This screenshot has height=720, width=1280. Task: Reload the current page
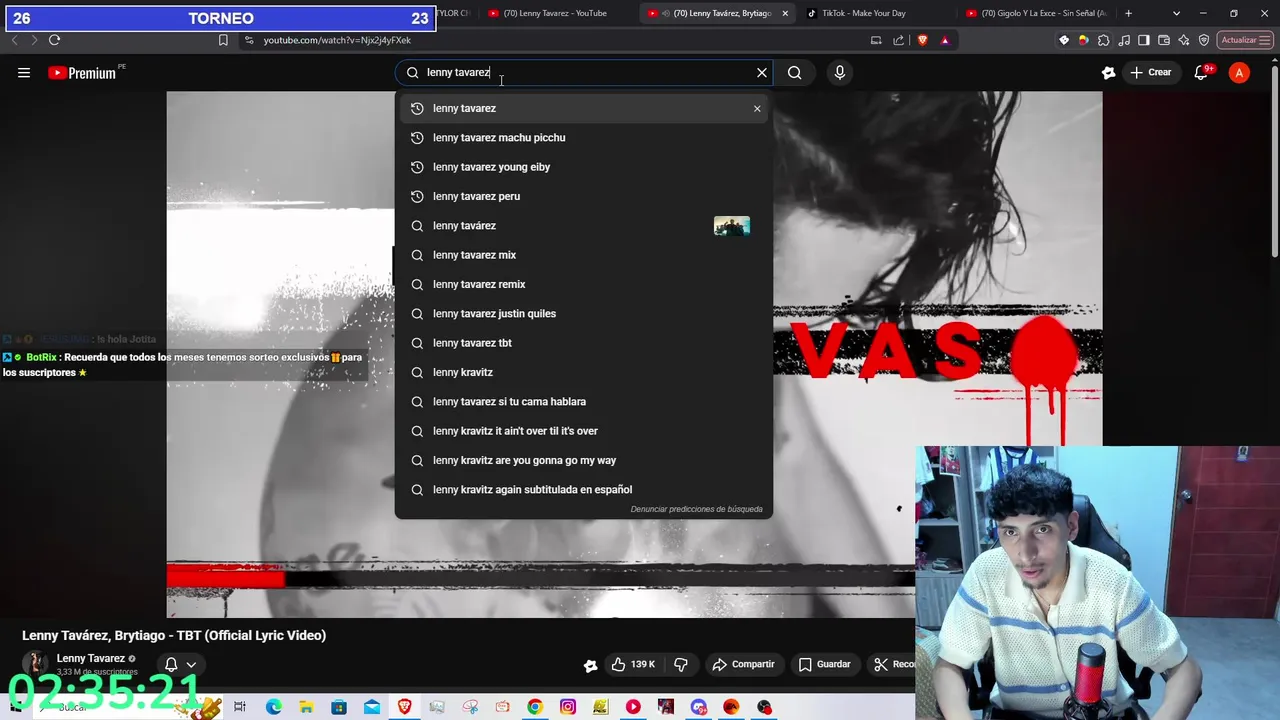(54, 40)
